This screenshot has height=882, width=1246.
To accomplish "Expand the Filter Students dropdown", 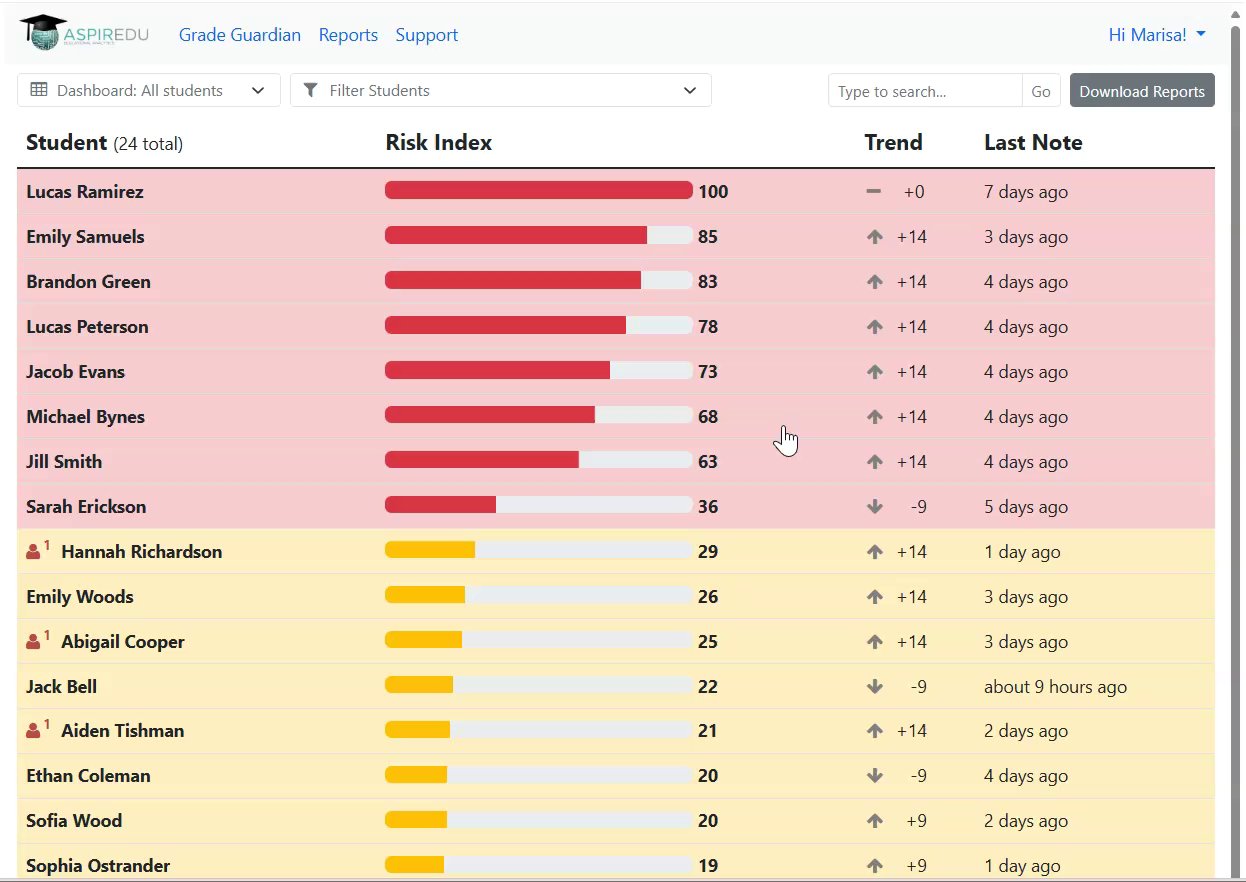I will [501, 90].
